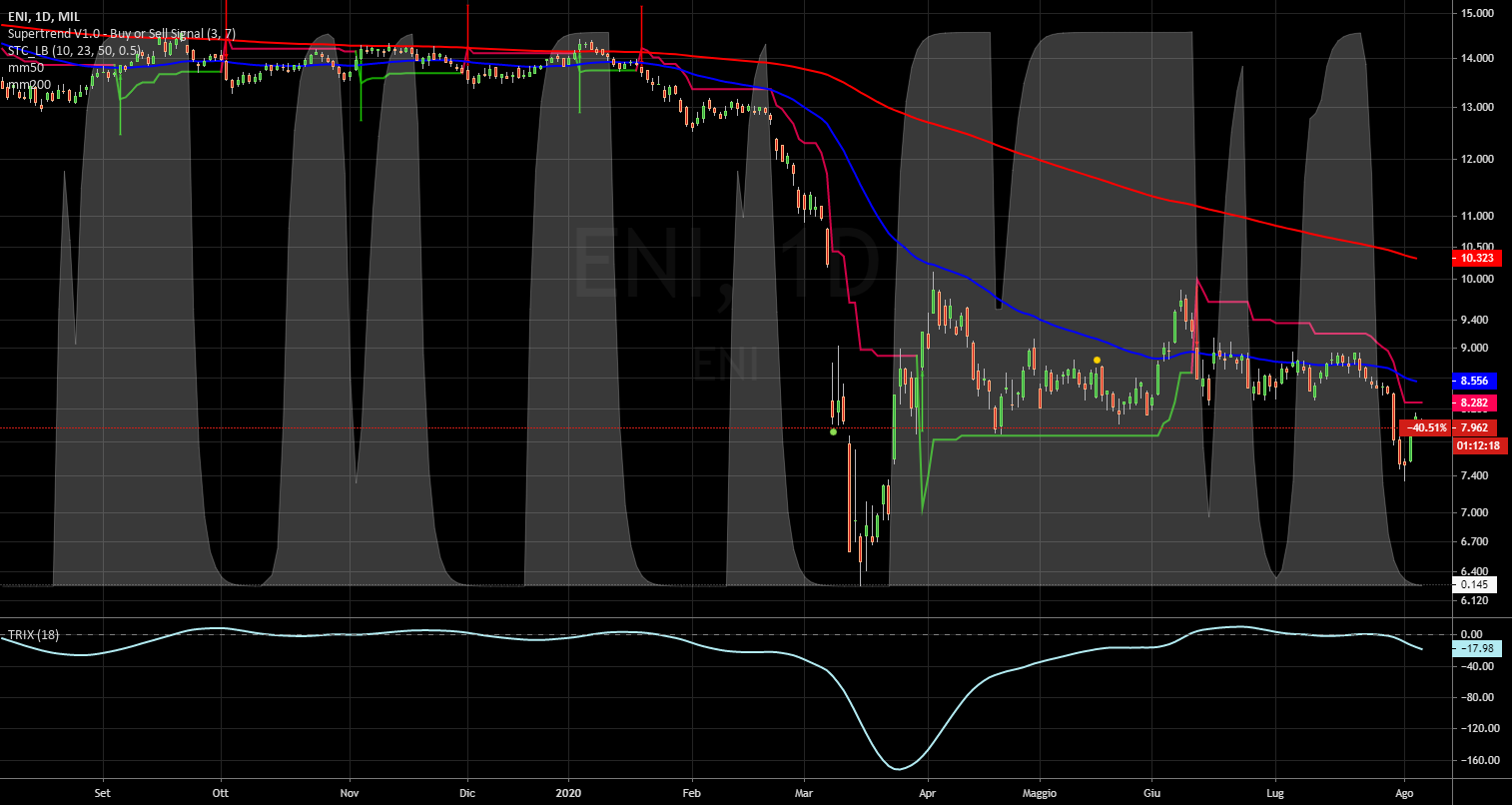Click the 6.400 price axis label
1512x805 pixels.
pyautogui.click(x=1476, y=571)
